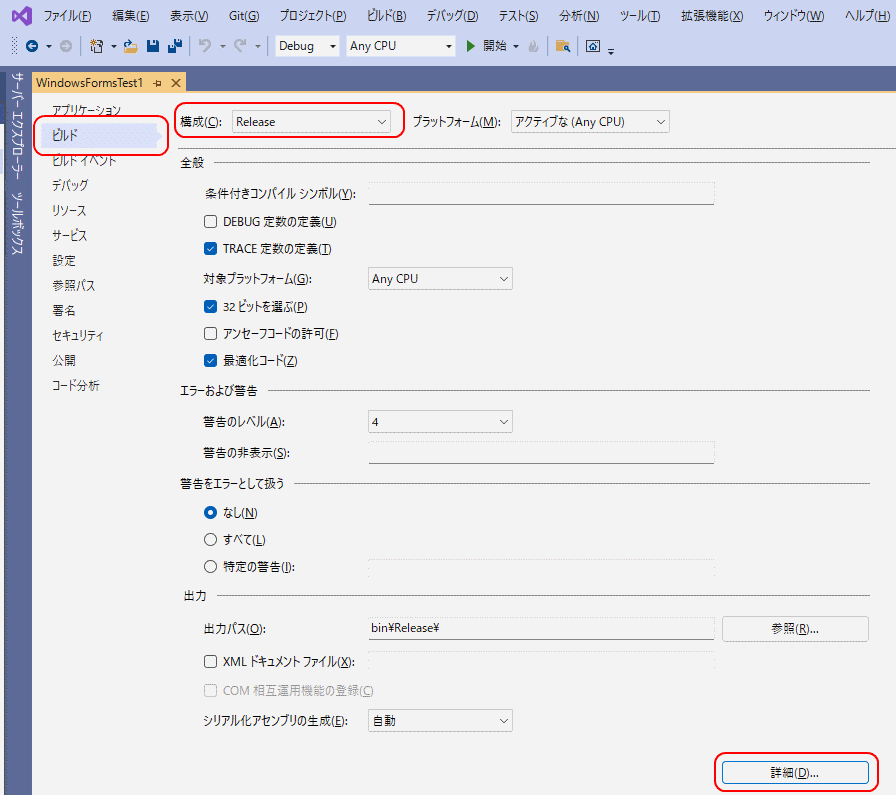Toggle XML ドキュメント ファイル checkbox
This screenshot has width=896, height=795.
tap(210, 661)
